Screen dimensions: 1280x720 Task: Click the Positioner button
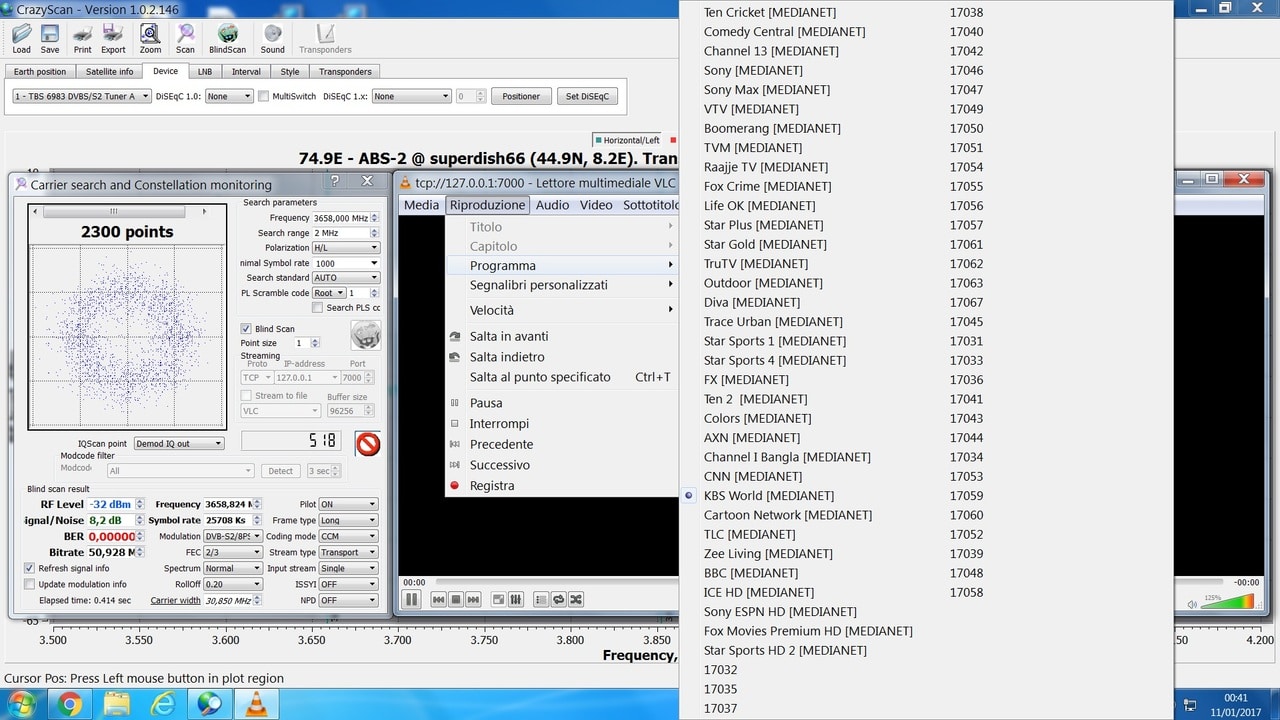(x=521, y=96)
